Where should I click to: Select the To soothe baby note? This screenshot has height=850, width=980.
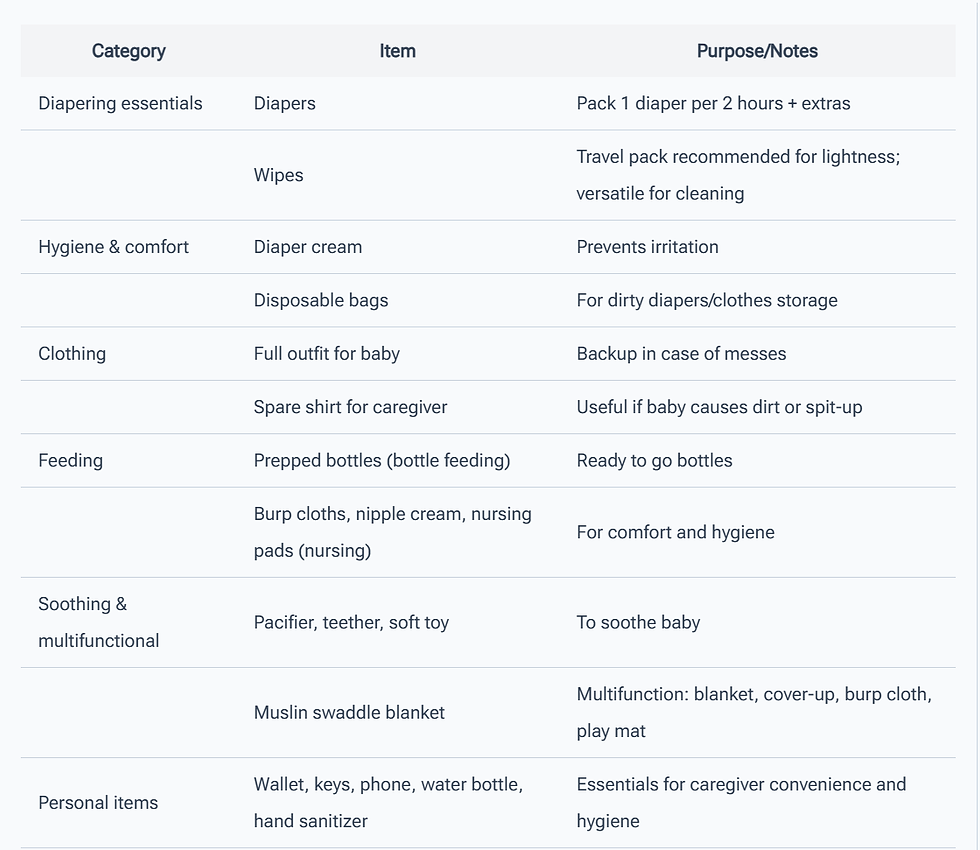pyautogui.click(x=638, y=622)
